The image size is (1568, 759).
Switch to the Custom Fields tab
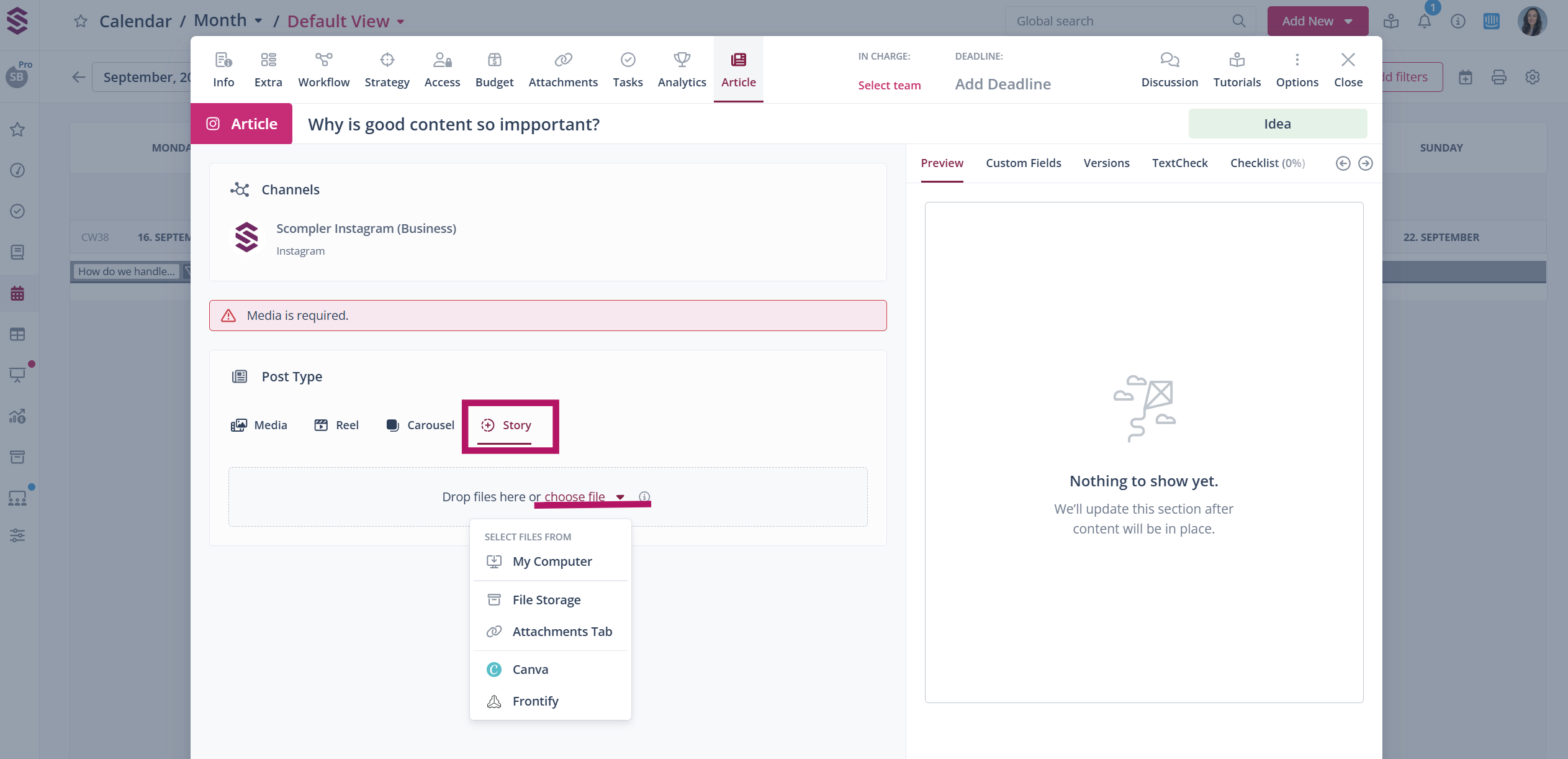pyautogui.click(x=1023, y=163)
